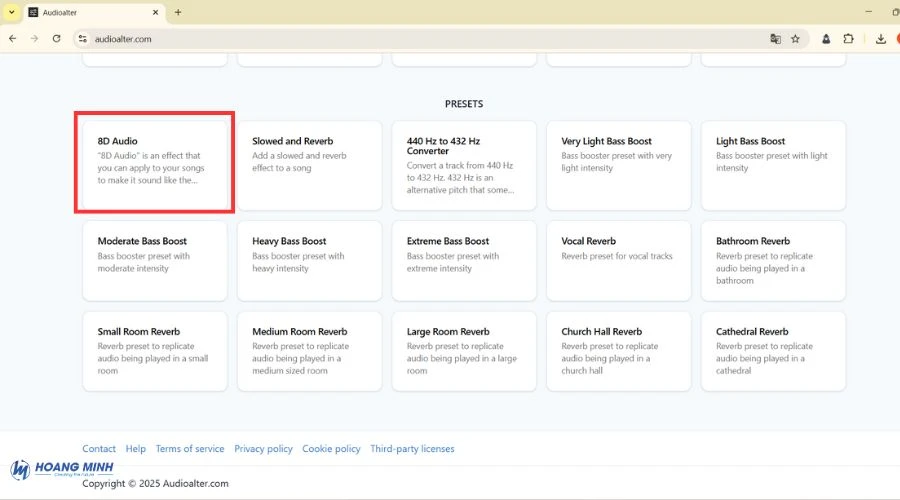Choose the Extreme Bass Boost preset
This screenshot has width=900, height=500.
click(x=464, y=261)
